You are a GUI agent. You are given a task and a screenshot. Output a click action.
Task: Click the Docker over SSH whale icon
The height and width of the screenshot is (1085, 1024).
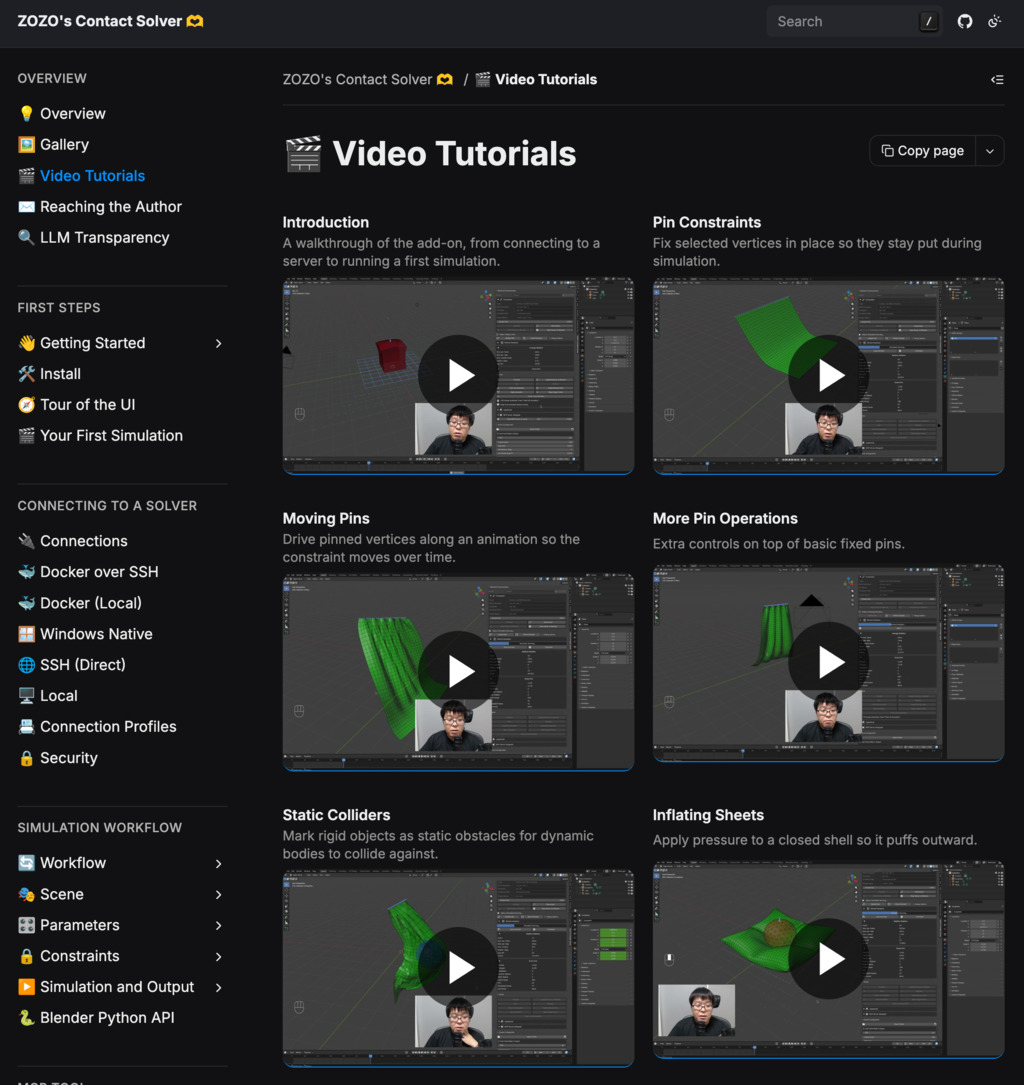coord(26,572)
